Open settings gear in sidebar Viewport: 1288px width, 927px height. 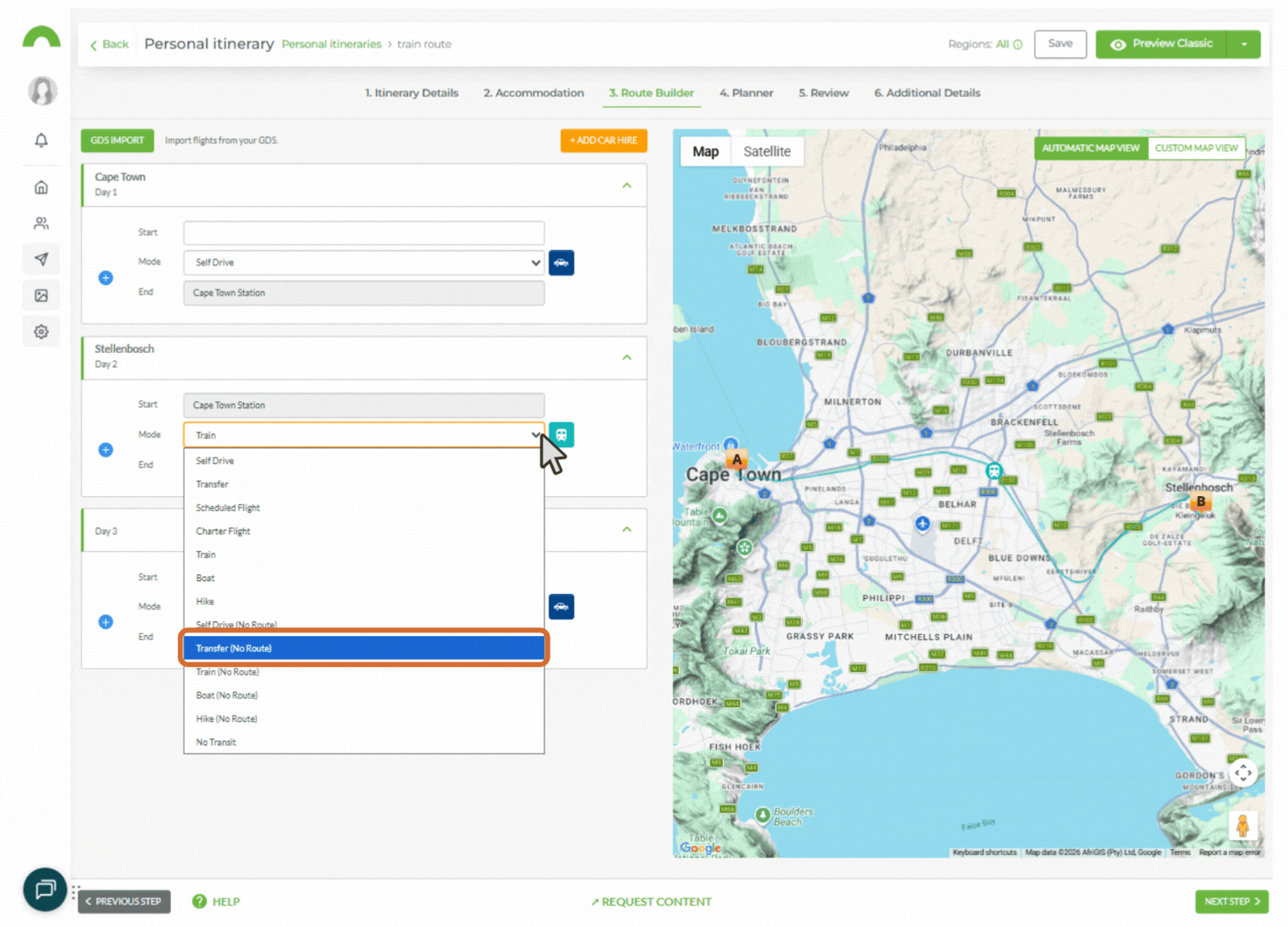click(41, 331)
